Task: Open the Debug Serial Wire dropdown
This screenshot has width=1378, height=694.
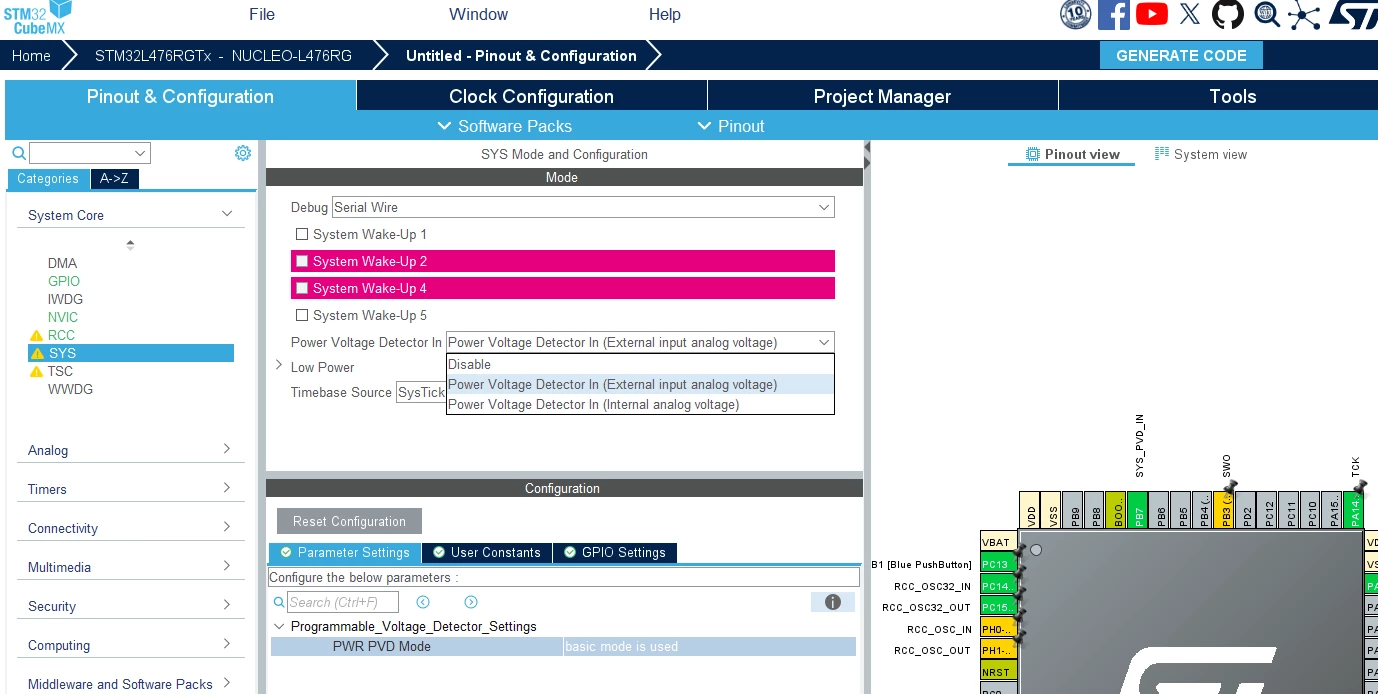Action: 583,207
